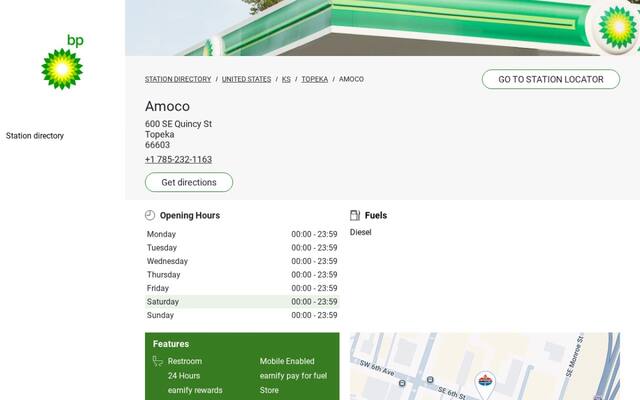Select the highlighted Saturday hours row
The image size is (640, 400).
(242, 302)
